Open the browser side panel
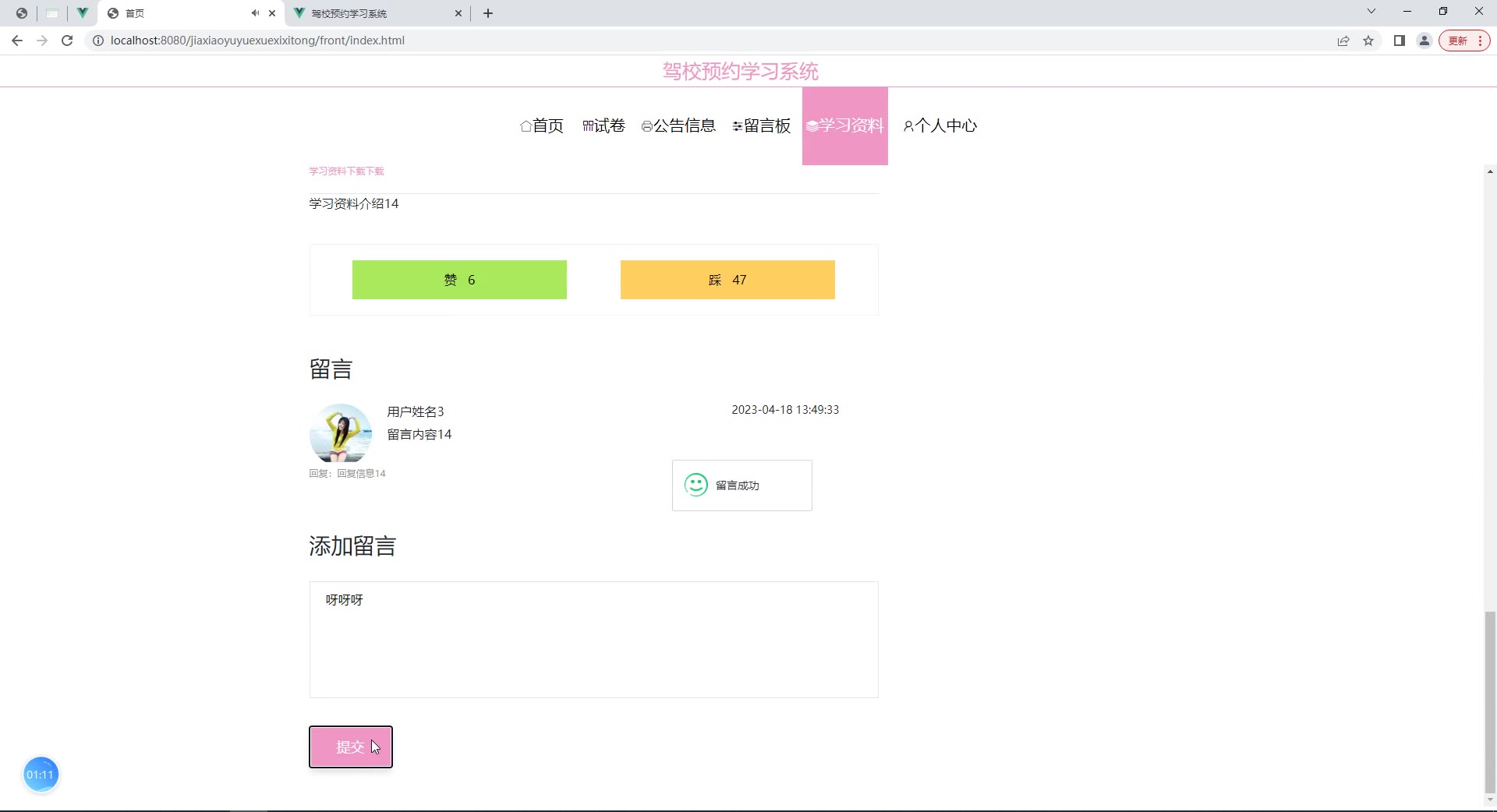 (x=1400, y=41)
